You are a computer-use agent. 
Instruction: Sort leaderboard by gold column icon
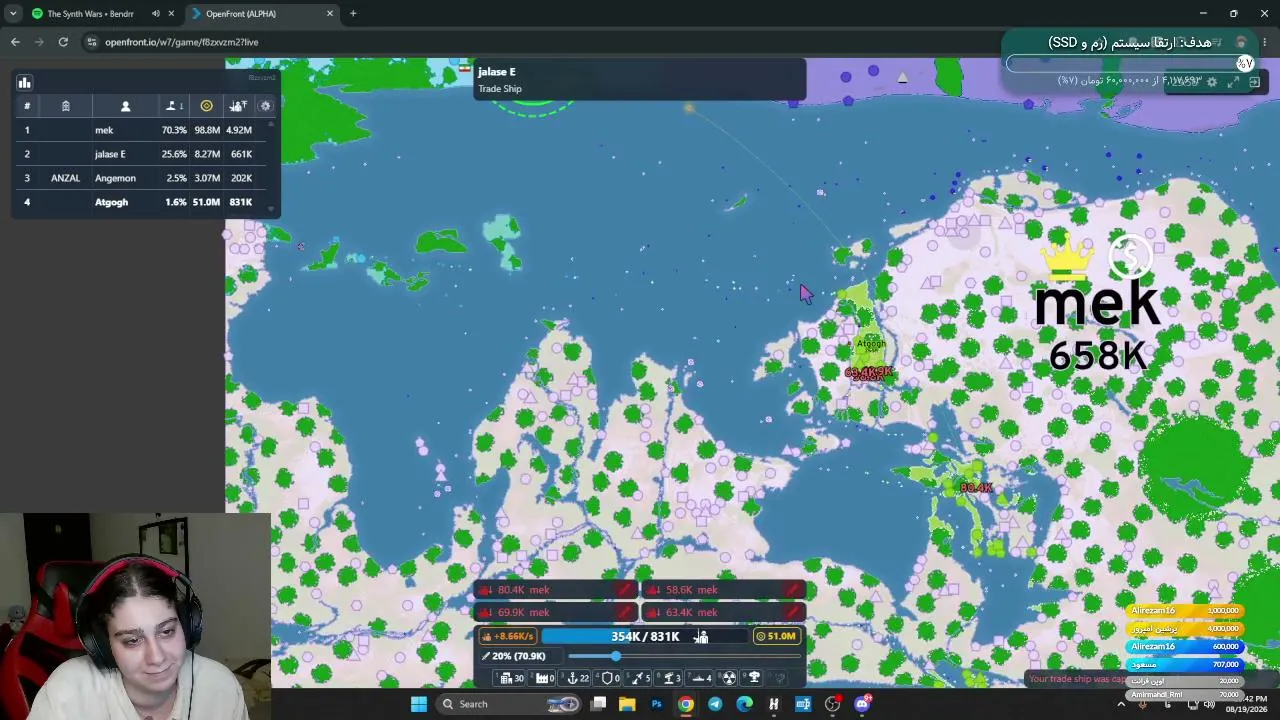click(x=207, y=106)
